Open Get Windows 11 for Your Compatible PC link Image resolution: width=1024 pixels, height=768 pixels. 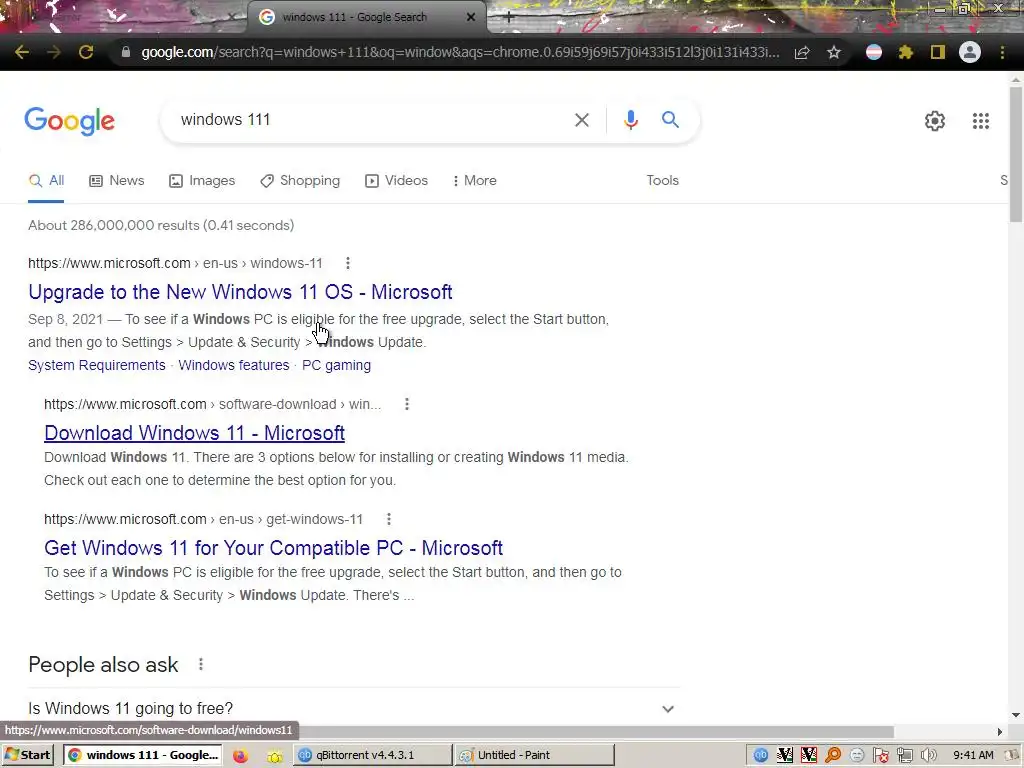pyautogui.click(x=274, y=548)
